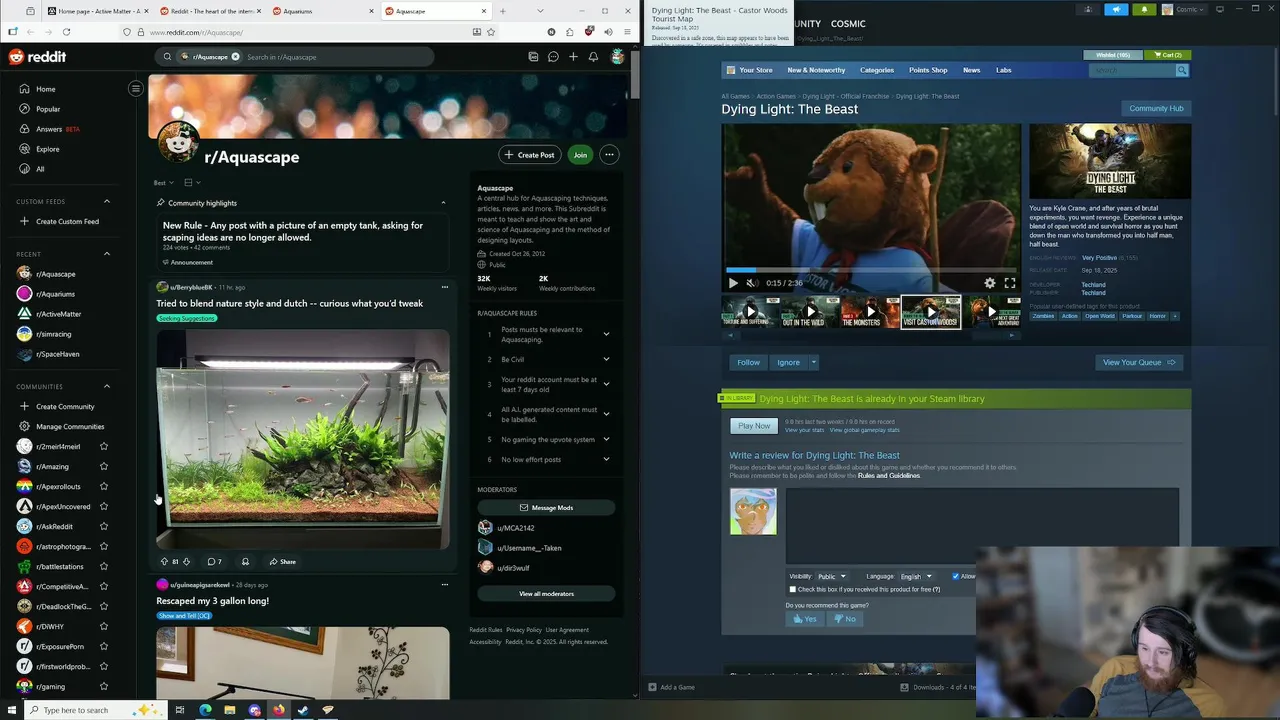This screenshot has width=1280, height=720.
Task: Bookmark this page with the star icon
Action: point(491,32)
